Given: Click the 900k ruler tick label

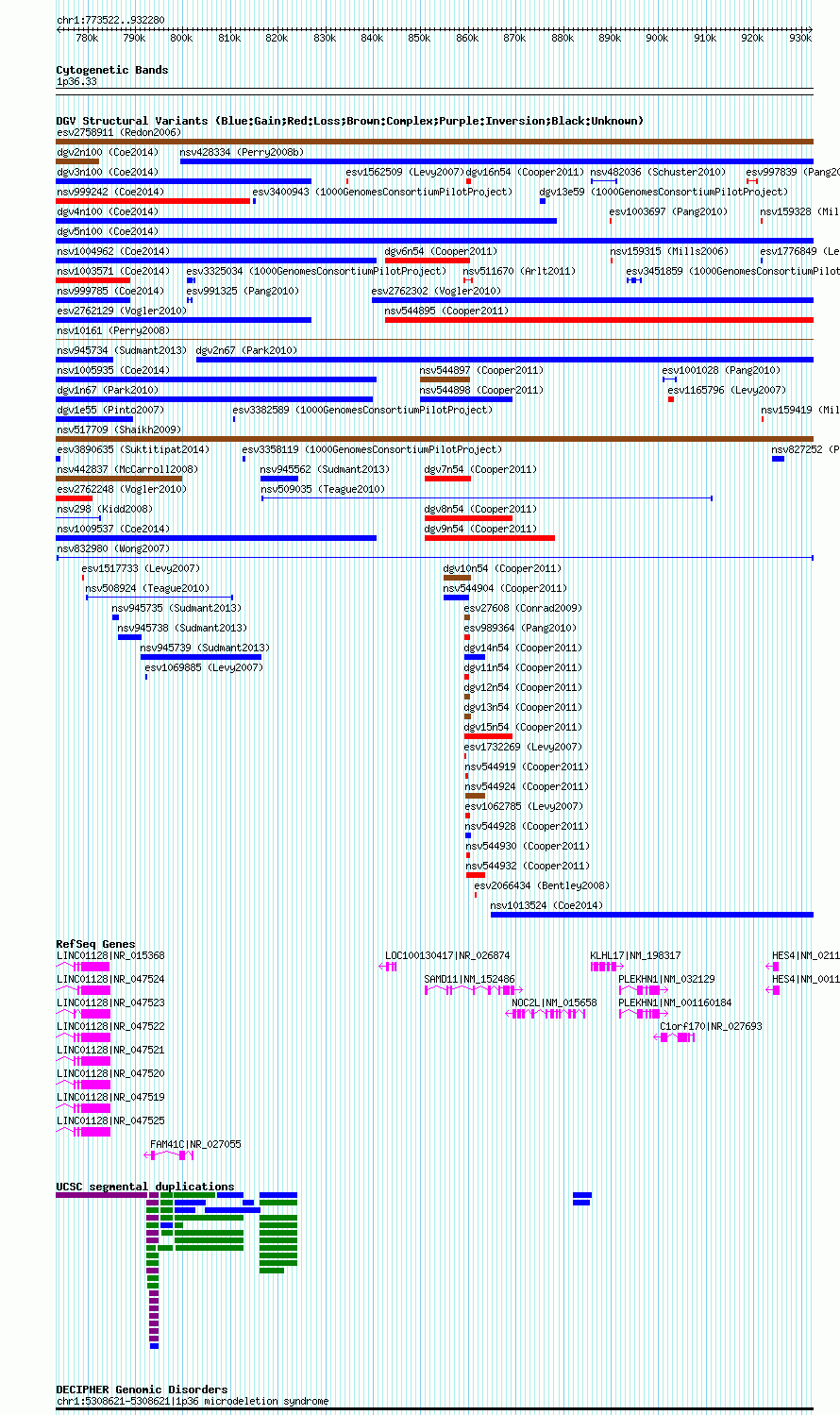Looking at the screenshot, I should pyautogui.click(x=657, y=39).
